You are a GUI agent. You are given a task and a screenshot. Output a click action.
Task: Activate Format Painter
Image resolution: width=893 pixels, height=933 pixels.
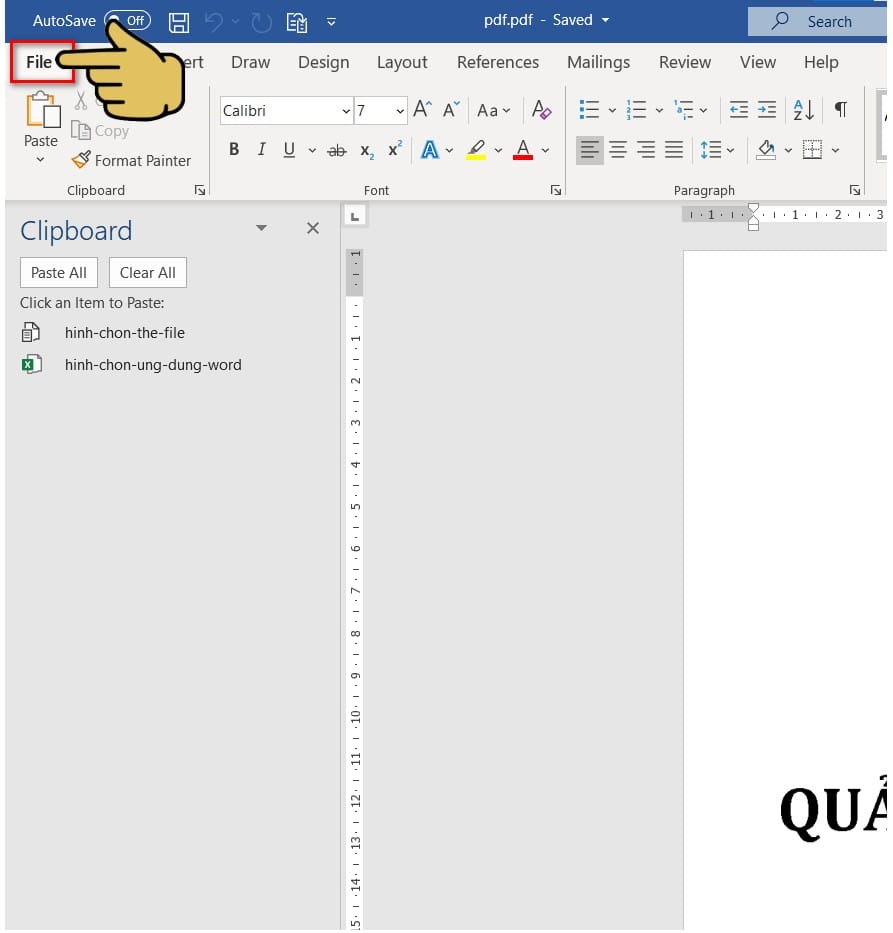tap(131, 160)
